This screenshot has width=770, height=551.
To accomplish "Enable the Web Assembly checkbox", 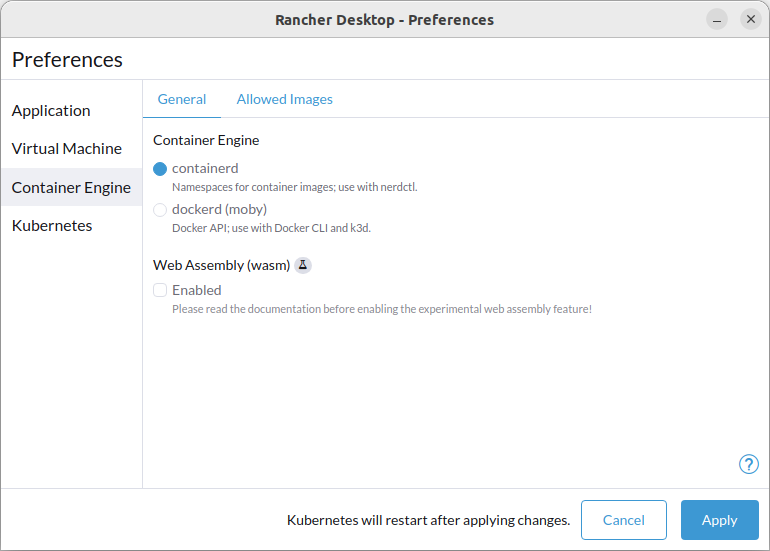I will [160, 290].
